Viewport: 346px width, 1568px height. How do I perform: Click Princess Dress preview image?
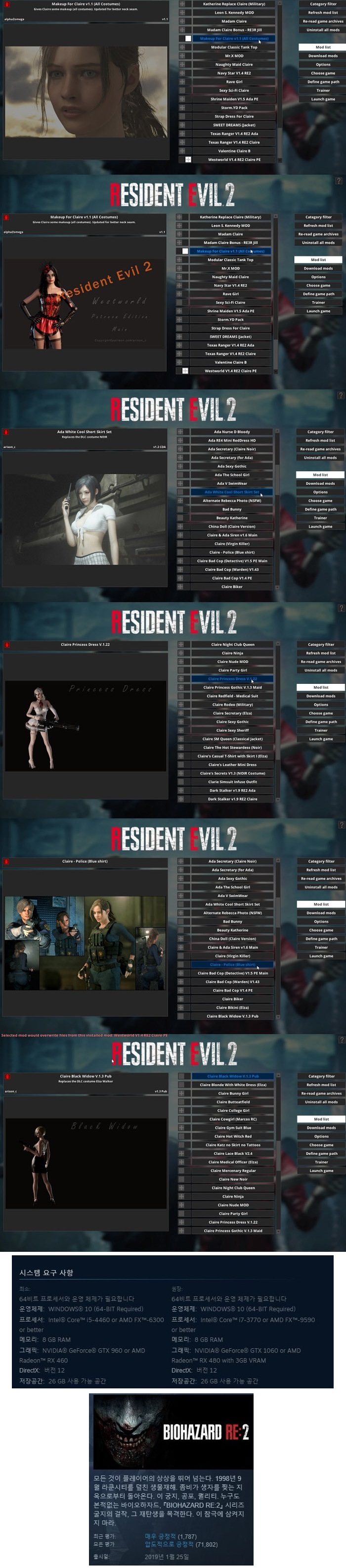point(86,725)
